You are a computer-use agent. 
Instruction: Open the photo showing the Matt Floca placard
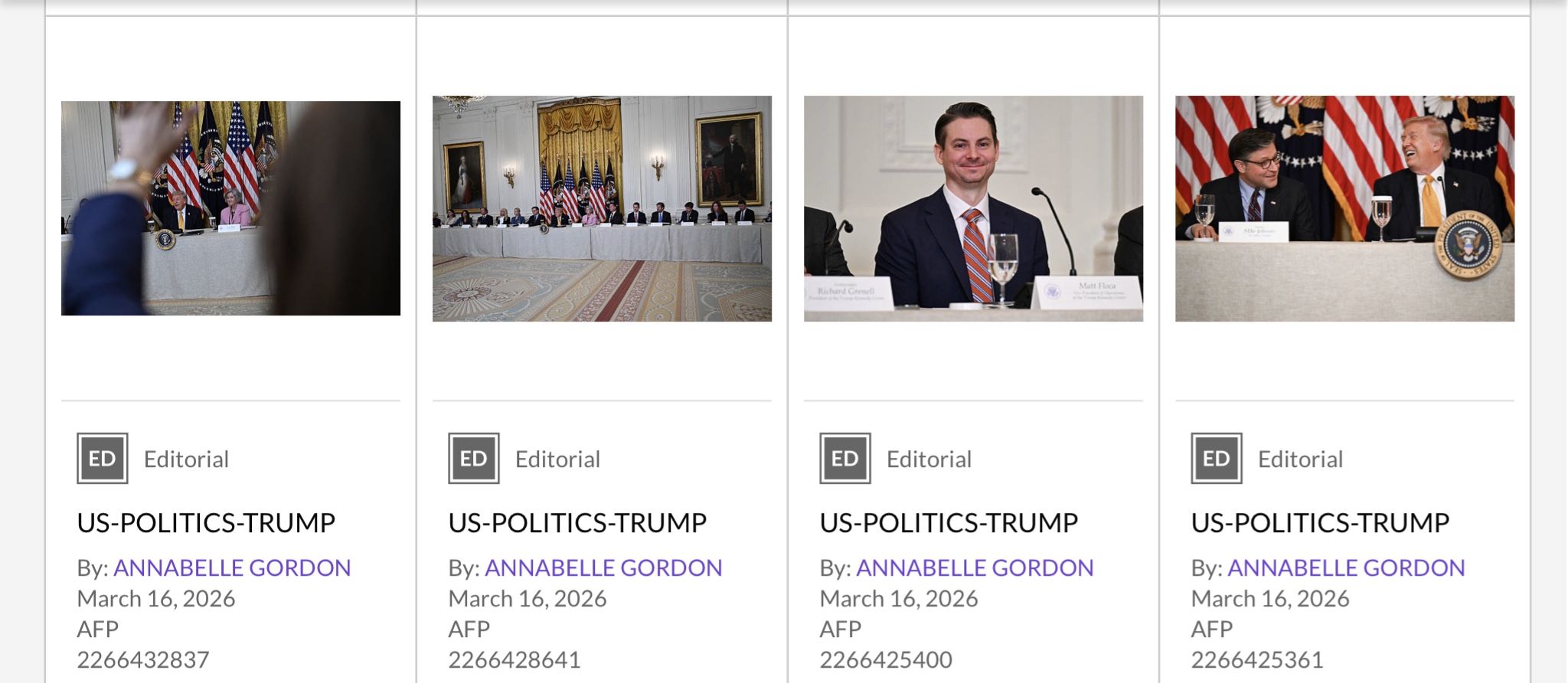[973, 208]
